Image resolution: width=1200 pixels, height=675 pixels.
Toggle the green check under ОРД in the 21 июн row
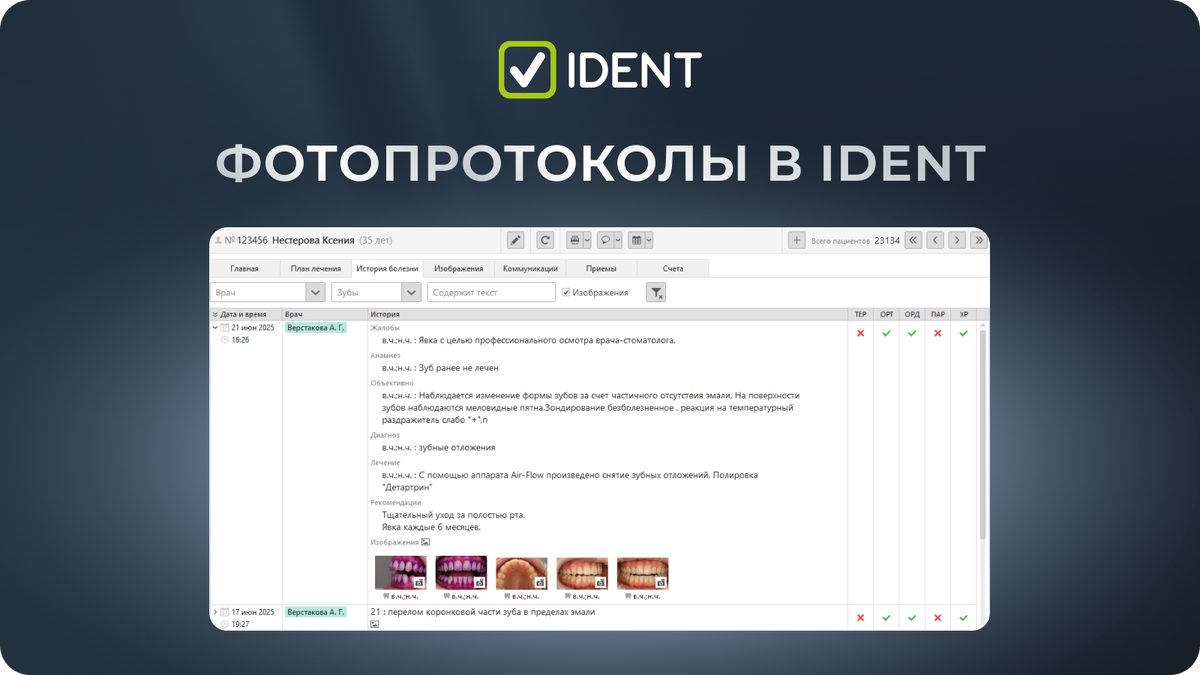click(x=912, y=333)
